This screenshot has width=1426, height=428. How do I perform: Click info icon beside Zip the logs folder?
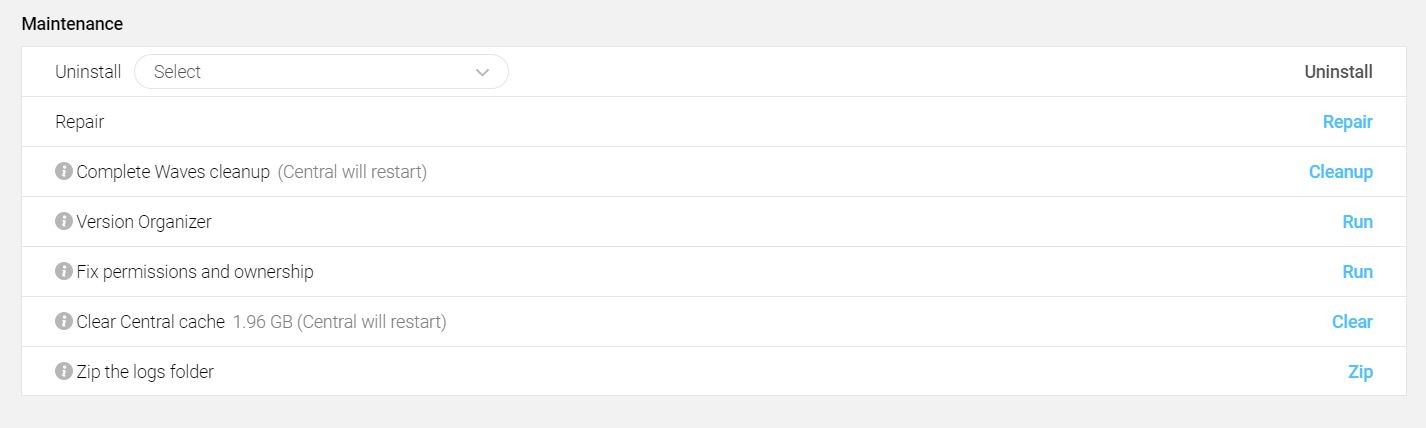point(64,372)
